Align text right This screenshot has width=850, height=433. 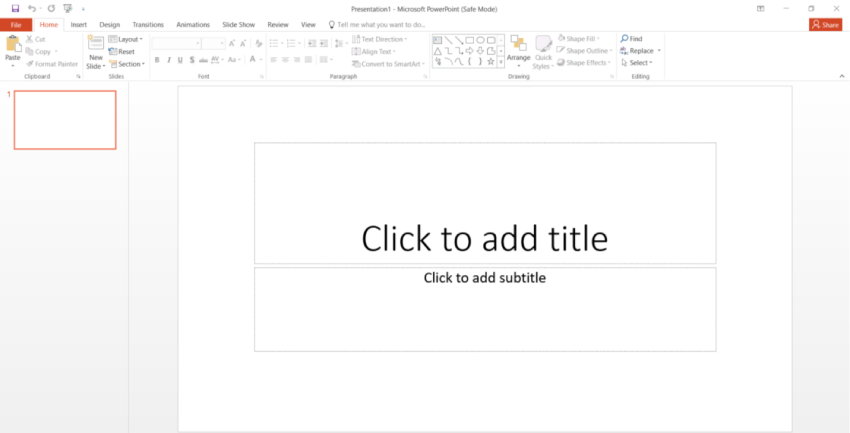click(297, 60)
